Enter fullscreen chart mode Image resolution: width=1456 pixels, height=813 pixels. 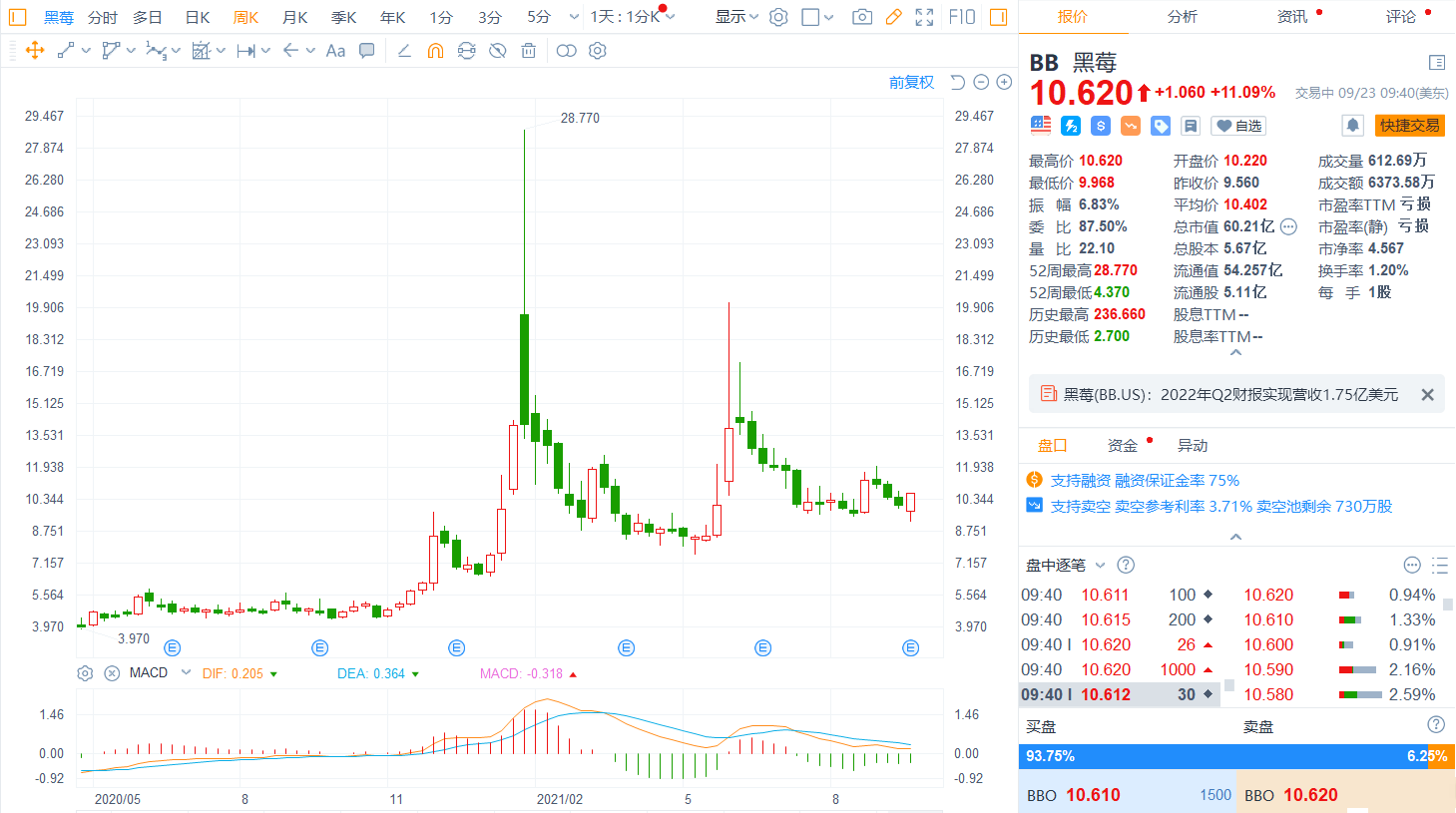pos(924,17)
